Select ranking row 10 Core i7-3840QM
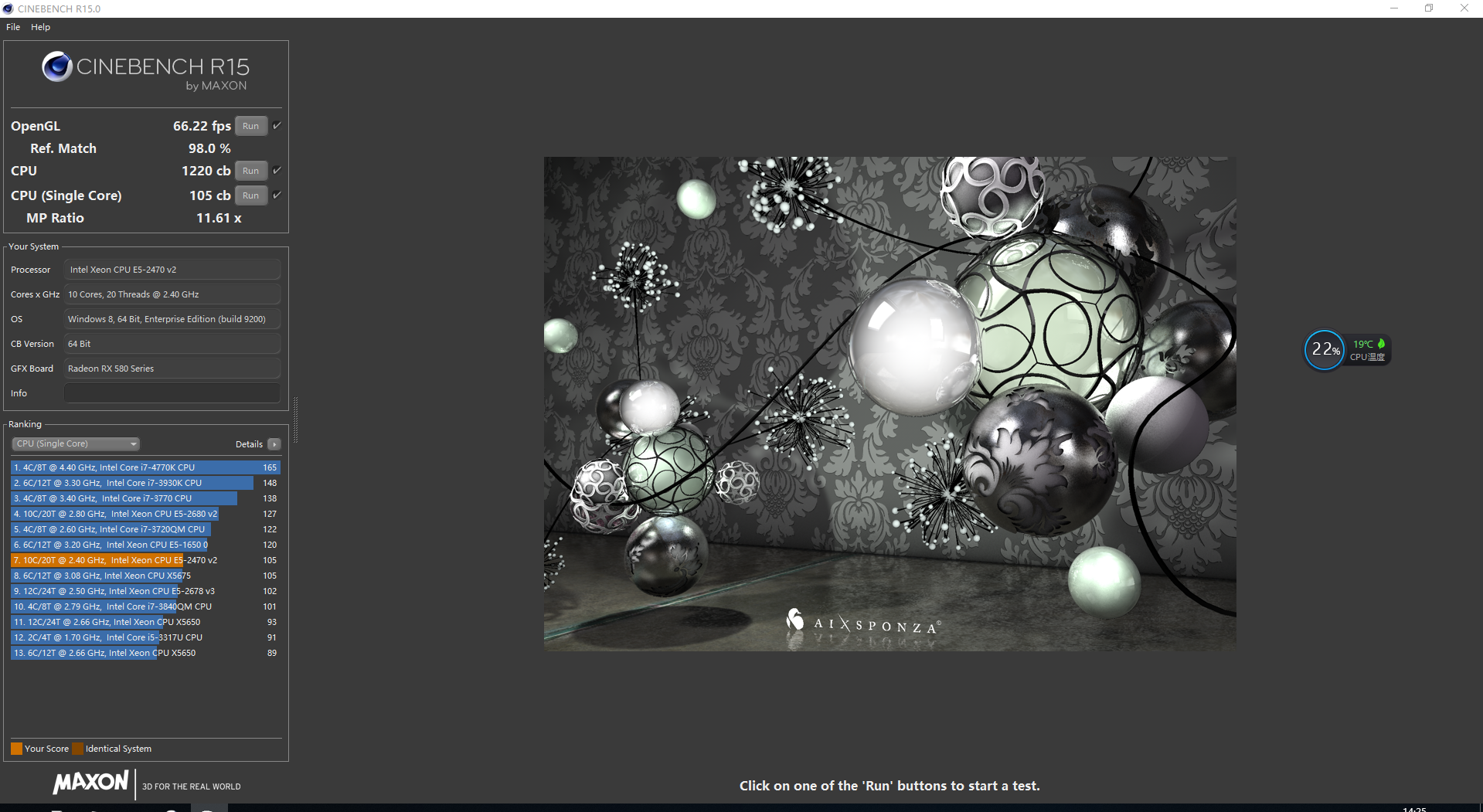The width and height of the screenshot is (1483, 812). (x=145, y=606)
